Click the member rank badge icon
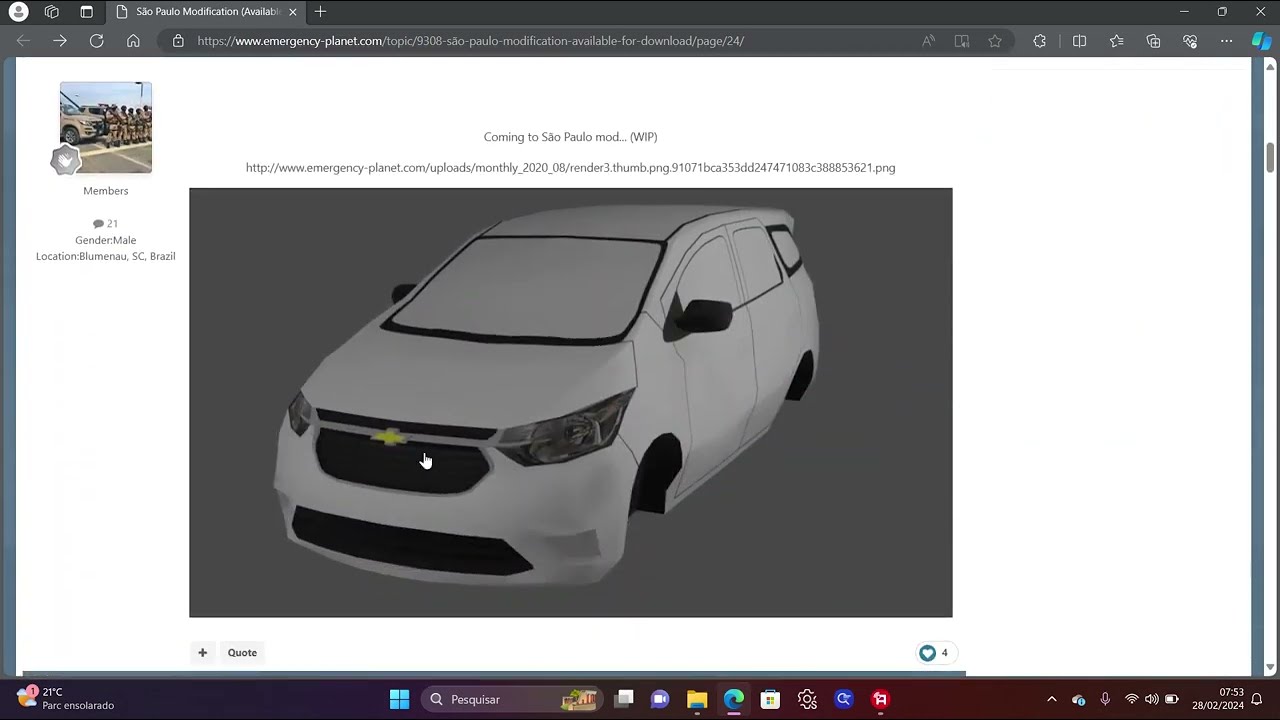Image resolution: width=1280 pixels, height=720 pixels. 65,160
